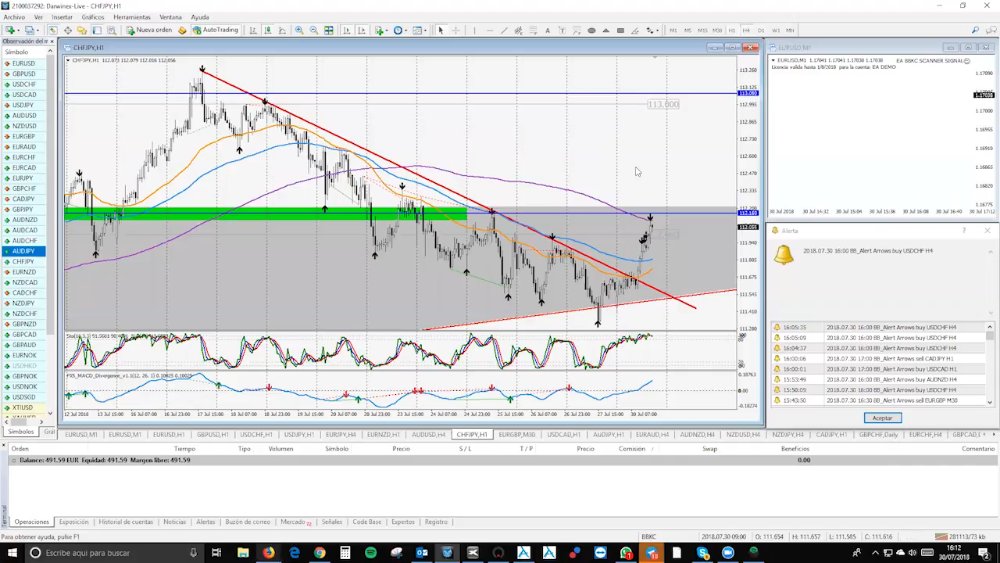Image resolution: width=1000 pixels, height=563 pixels.
Task: Select the trendline drawing tool
Action: 504,30
